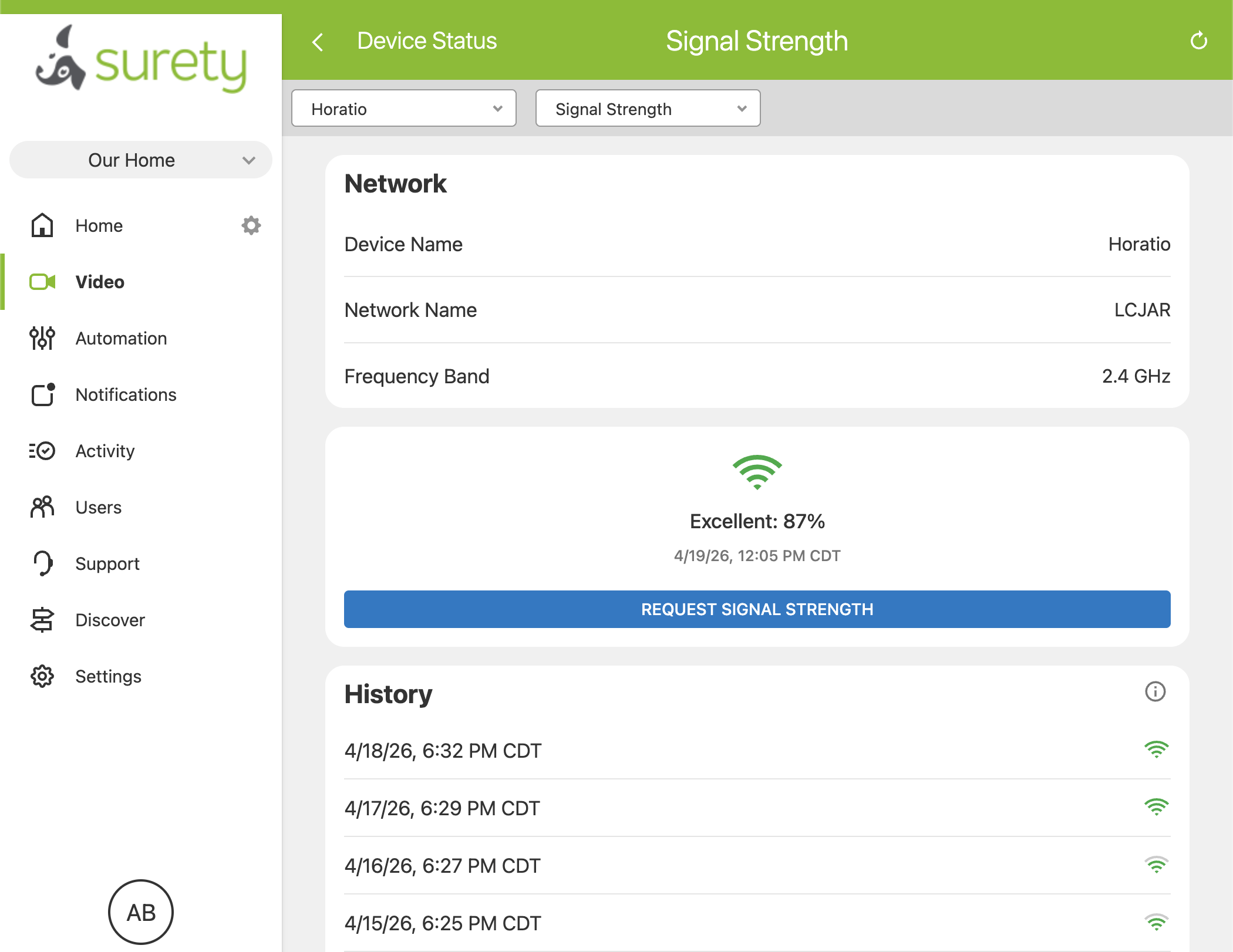Expand the Our Home location selector
Image resolution: width=1233 pixels, height=952 pixels.
[141, 160]
